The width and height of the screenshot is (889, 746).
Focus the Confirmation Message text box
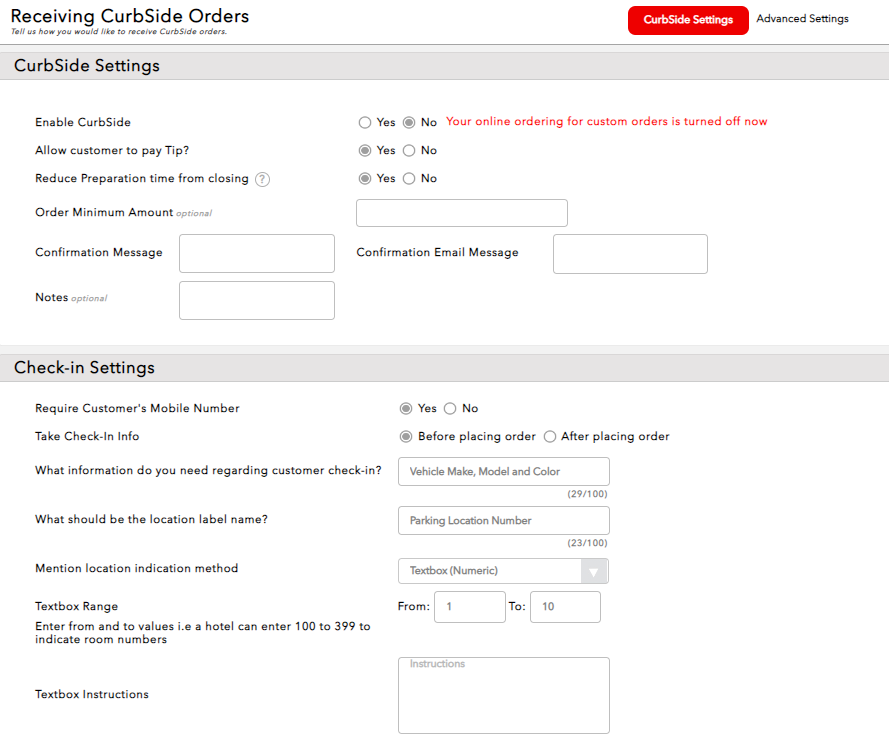click(256, 254)
